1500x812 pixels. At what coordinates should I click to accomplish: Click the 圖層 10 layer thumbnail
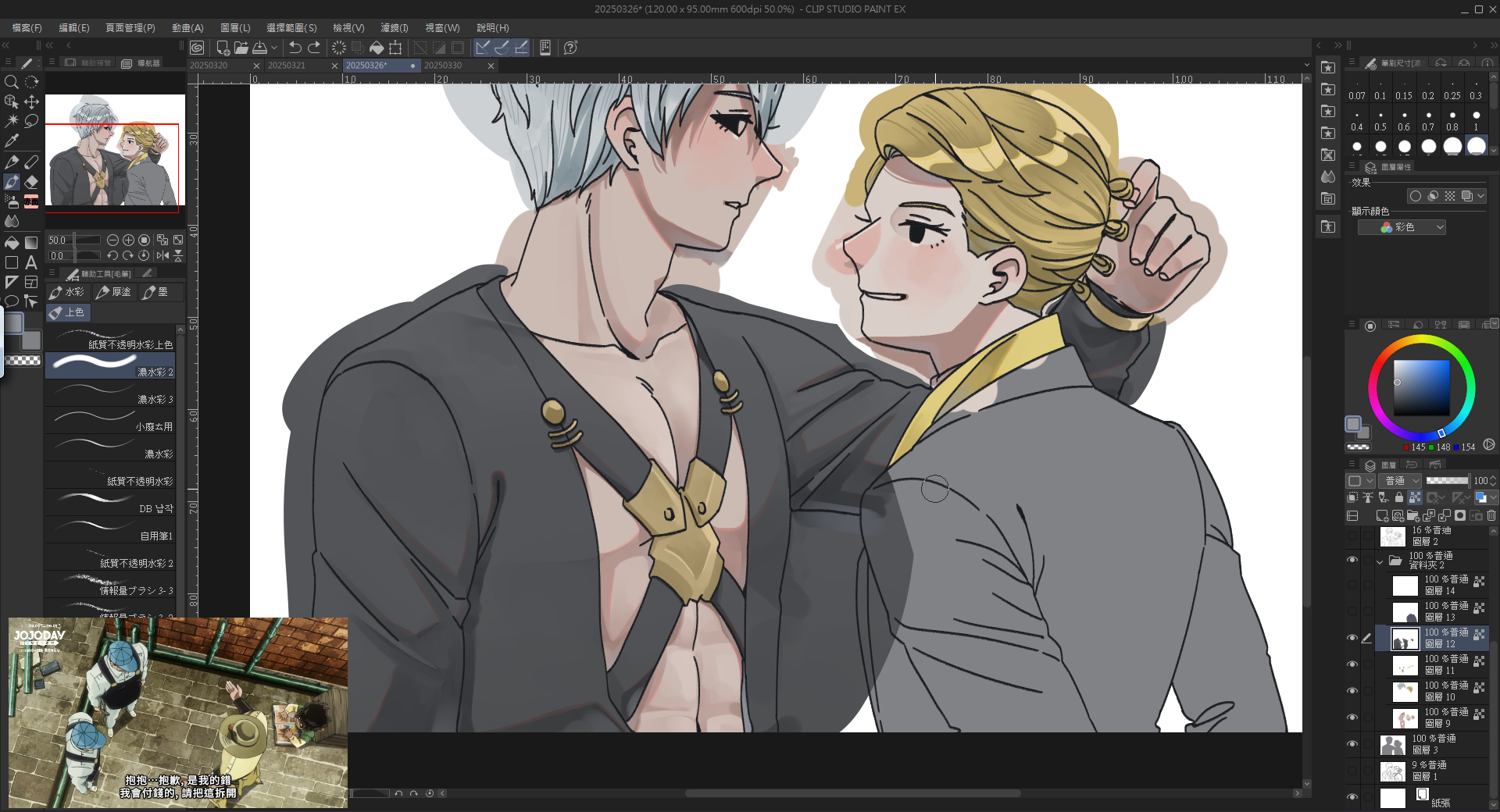[1405, 691]
